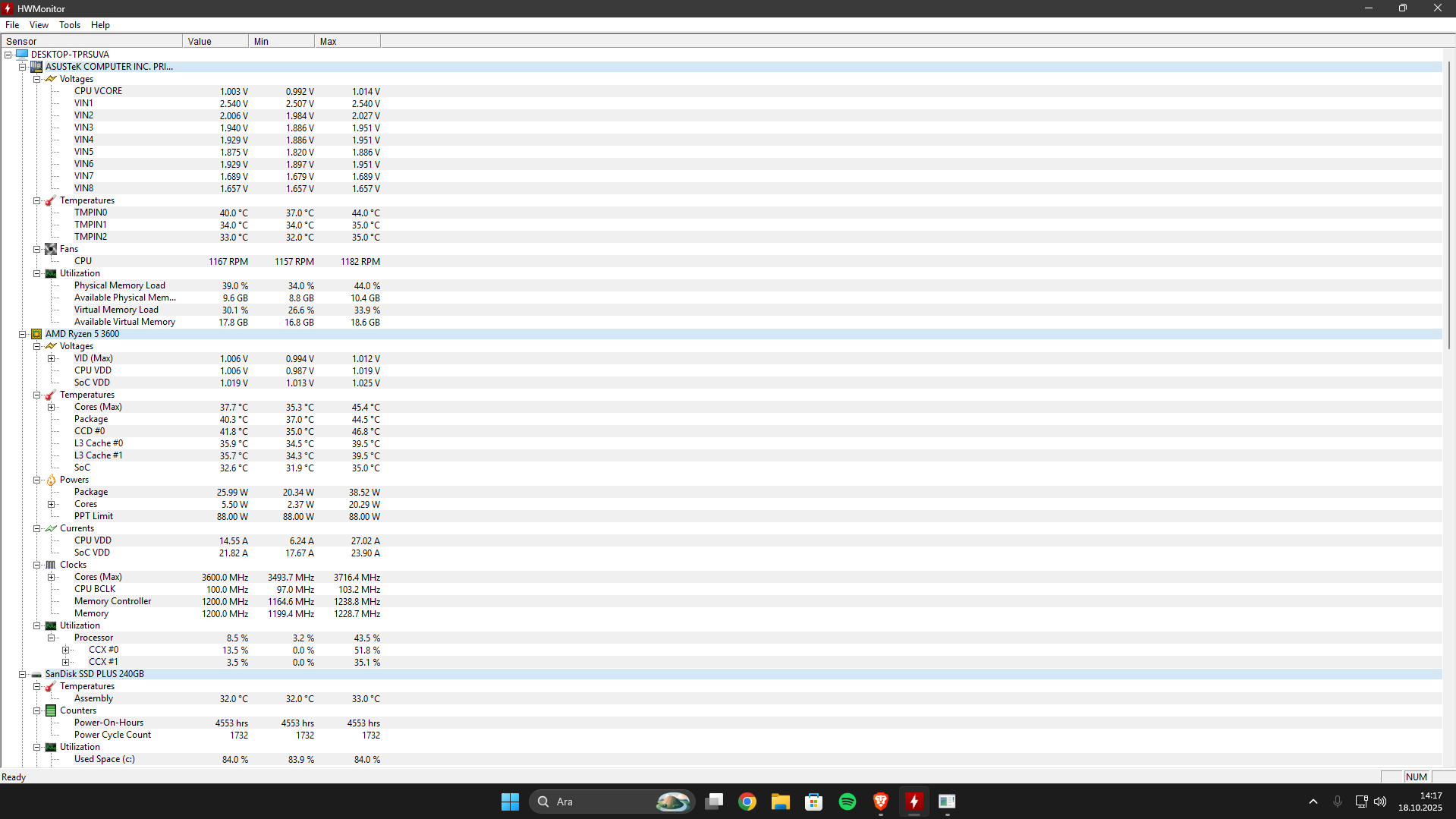1456x819 pixels.
Task: Collapse the AMD Ryzen 5 3600 node
Action: 23,334
